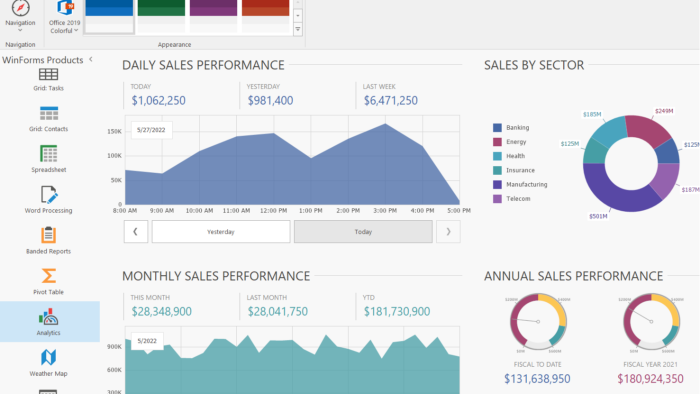This screenshot has width=700, height=394.
Task: Expand the skin palette gallery
Action: click(298, 29)
